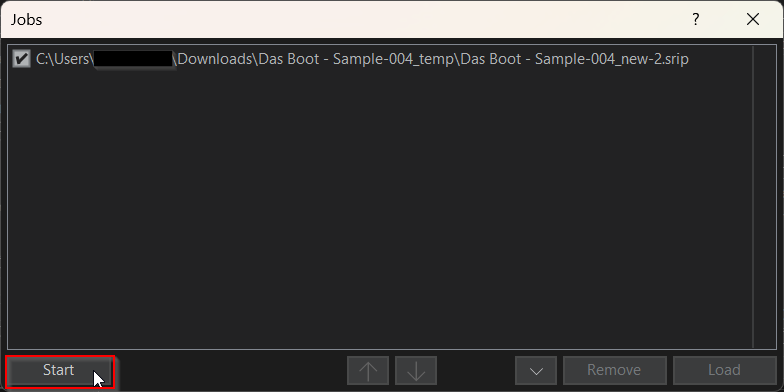Move the selected job down with the arrow
The height and width of the screenshot is (392, 784).
tap(416, 370)
